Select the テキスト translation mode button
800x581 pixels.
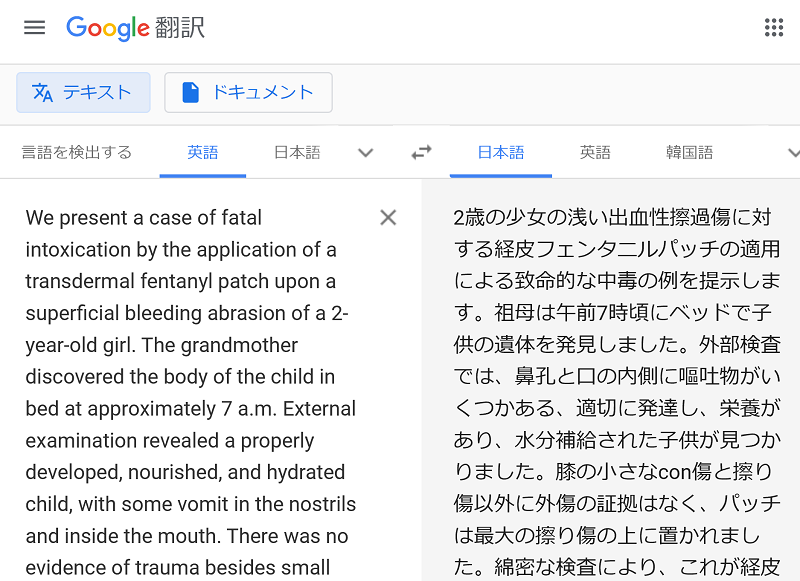click(83, 92)
